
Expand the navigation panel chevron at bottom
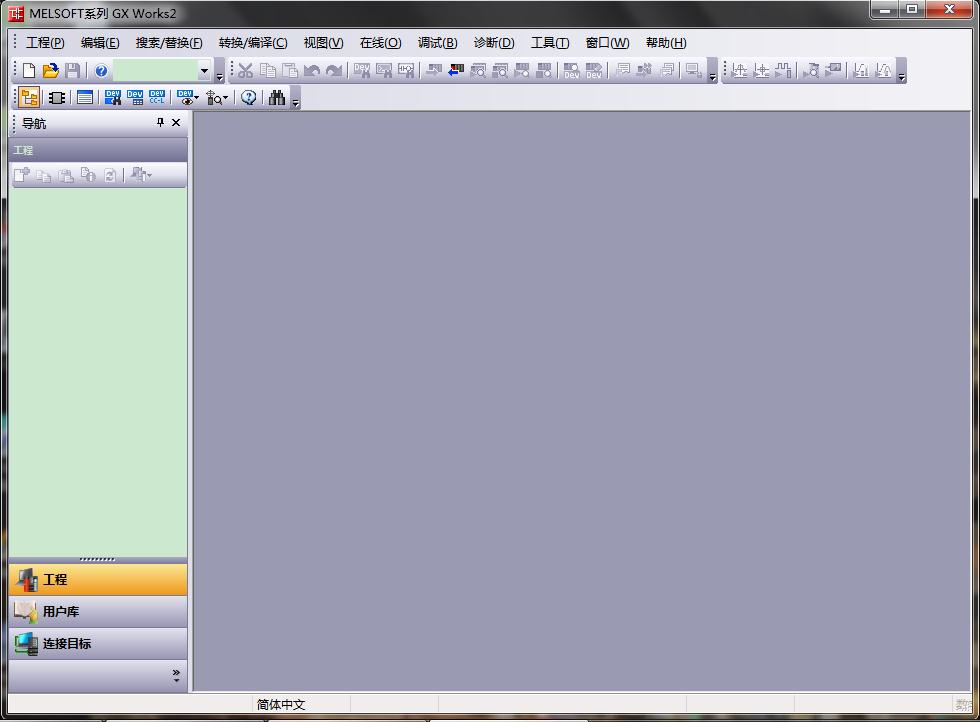[176, 675]
